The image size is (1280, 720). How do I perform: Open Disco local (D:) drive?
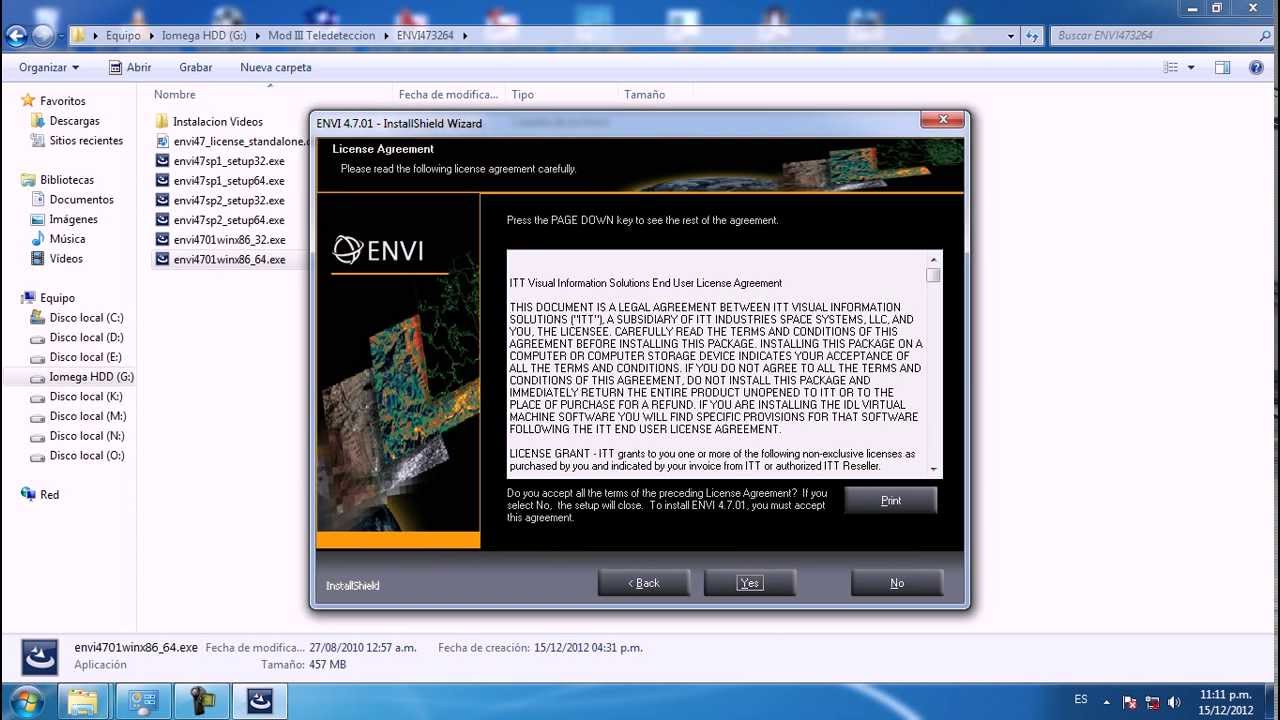86,338
